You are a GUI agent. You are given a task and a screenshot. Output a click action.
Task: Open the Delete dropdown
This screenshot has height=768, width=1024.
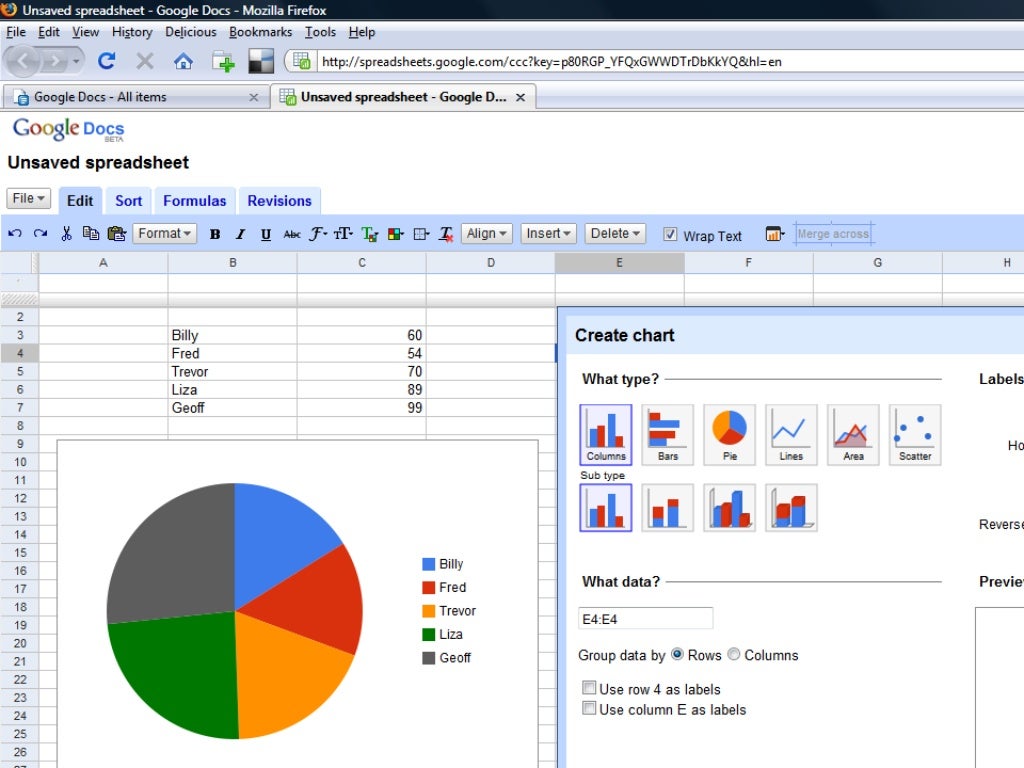615,233
